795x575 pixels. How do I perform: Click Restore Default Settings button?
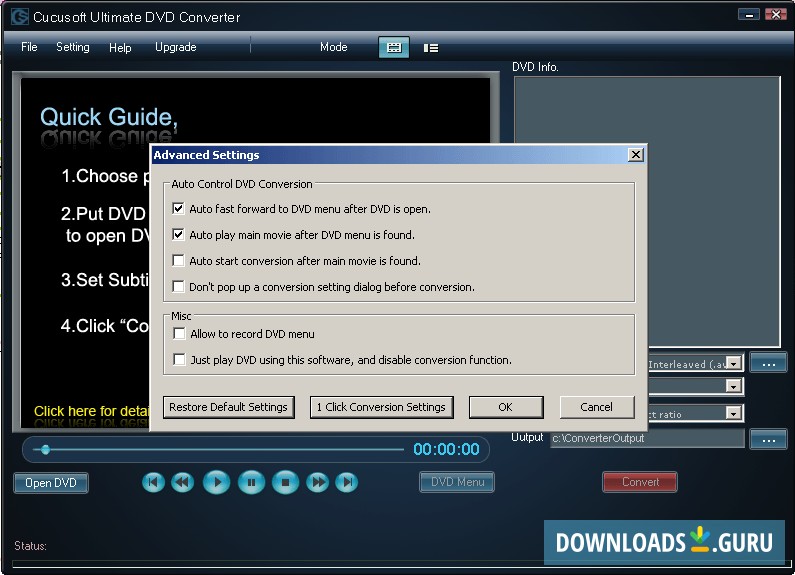point(229,407)
